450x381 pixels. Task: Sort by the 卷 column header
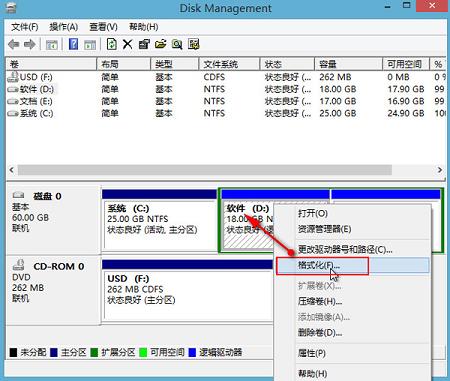click(51, 64)
